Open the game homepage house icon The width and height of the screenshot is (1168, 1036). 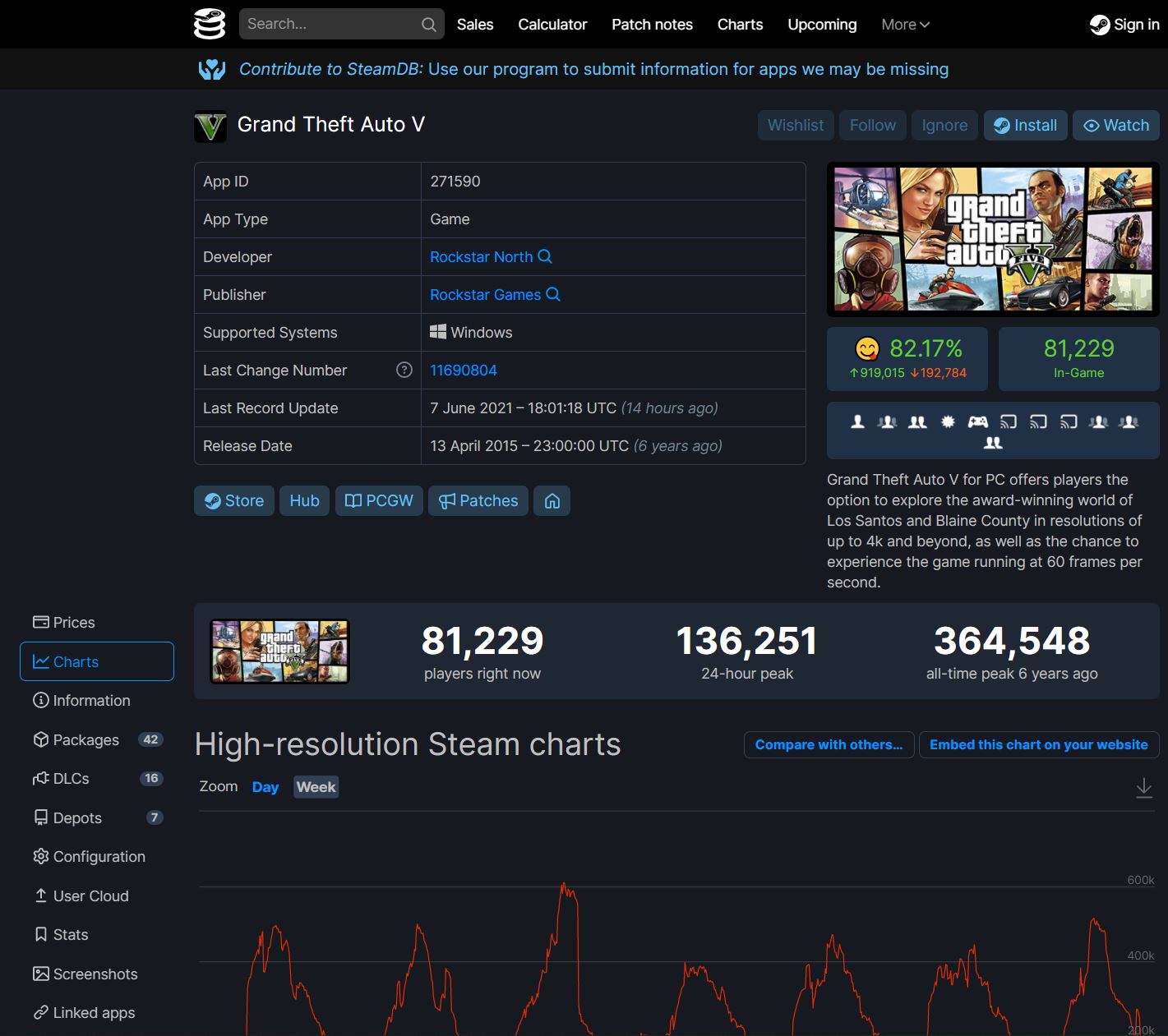coord(552,500)
